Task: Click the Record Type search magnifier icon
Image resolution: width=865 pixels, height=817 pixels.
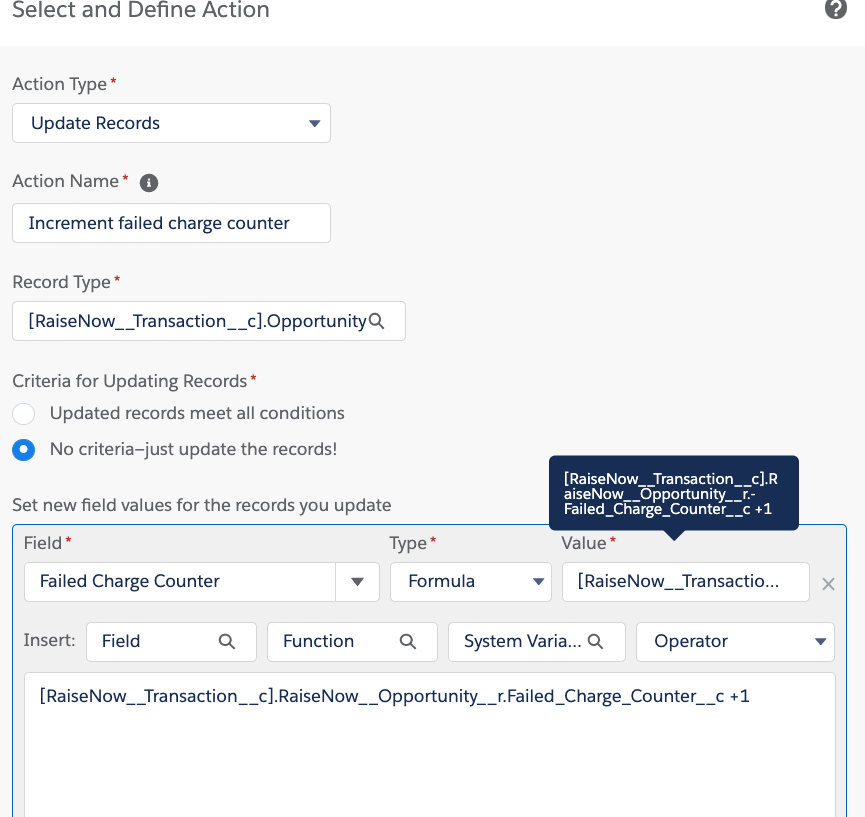Action: pyautogui.click(x=376, y=321)
